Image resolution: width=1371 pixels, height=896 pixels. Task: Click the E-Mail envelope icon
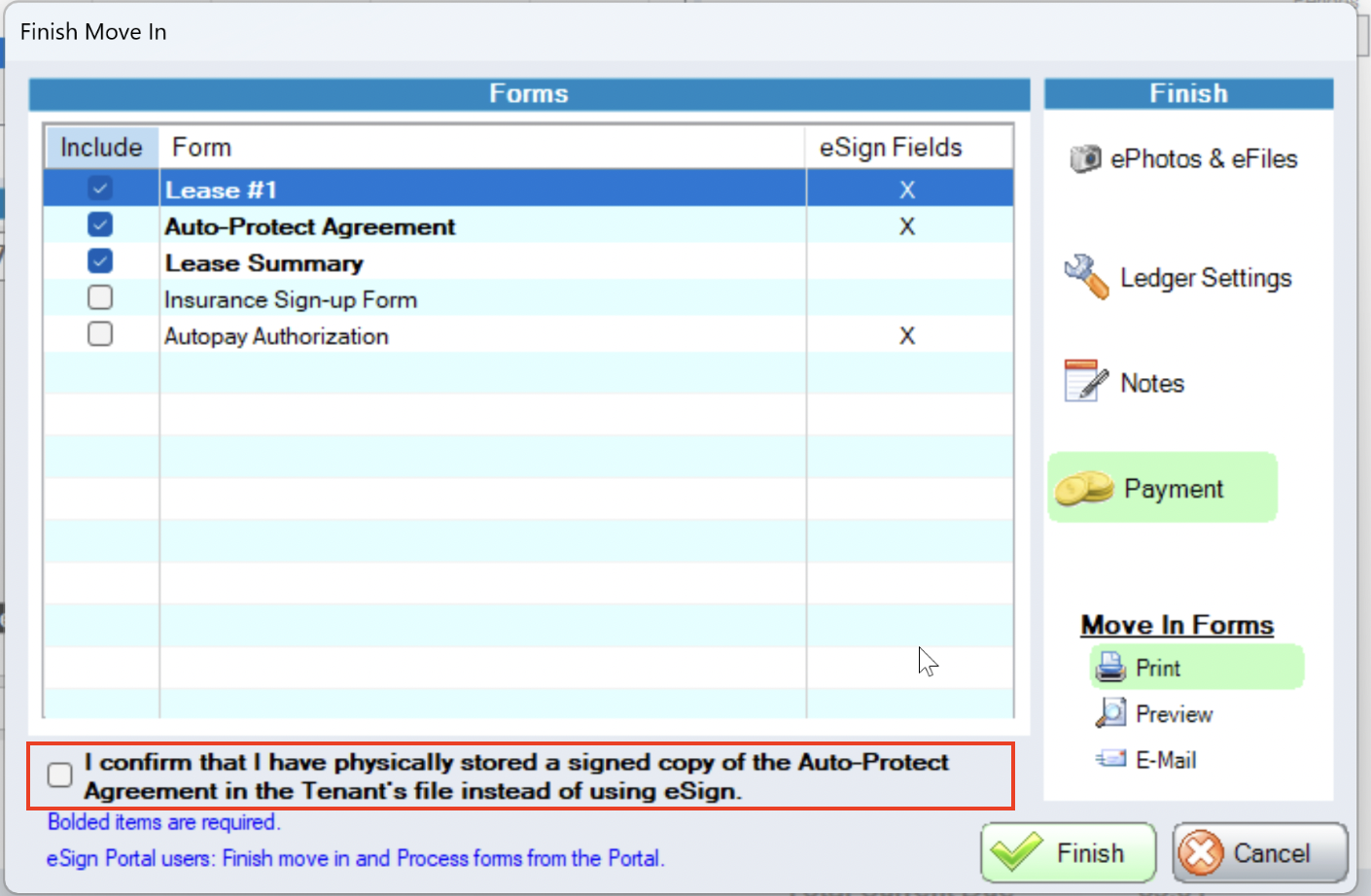tap(1110, 758)
